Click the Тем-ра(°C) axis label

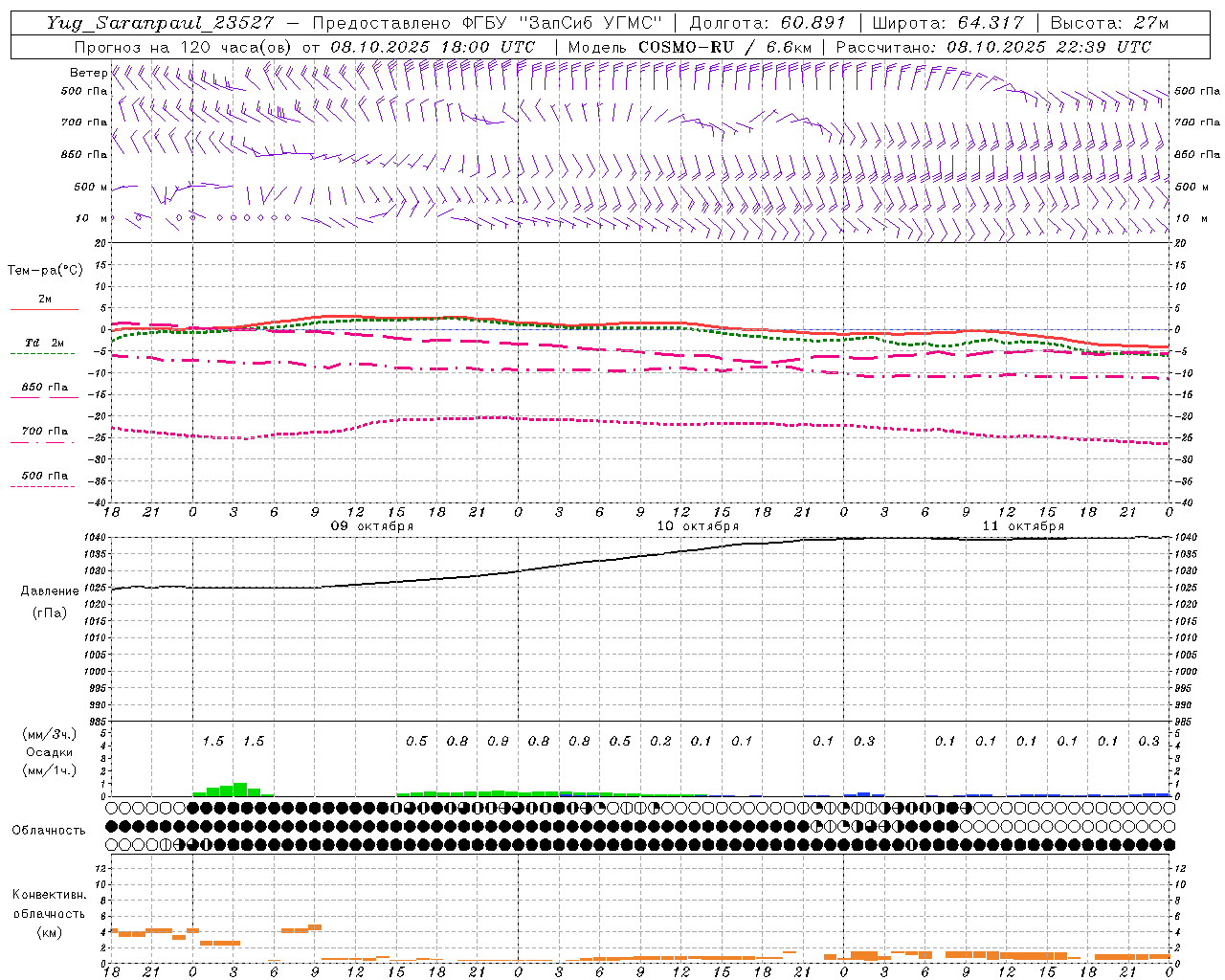pyautogui.click(x=45, y=271)
